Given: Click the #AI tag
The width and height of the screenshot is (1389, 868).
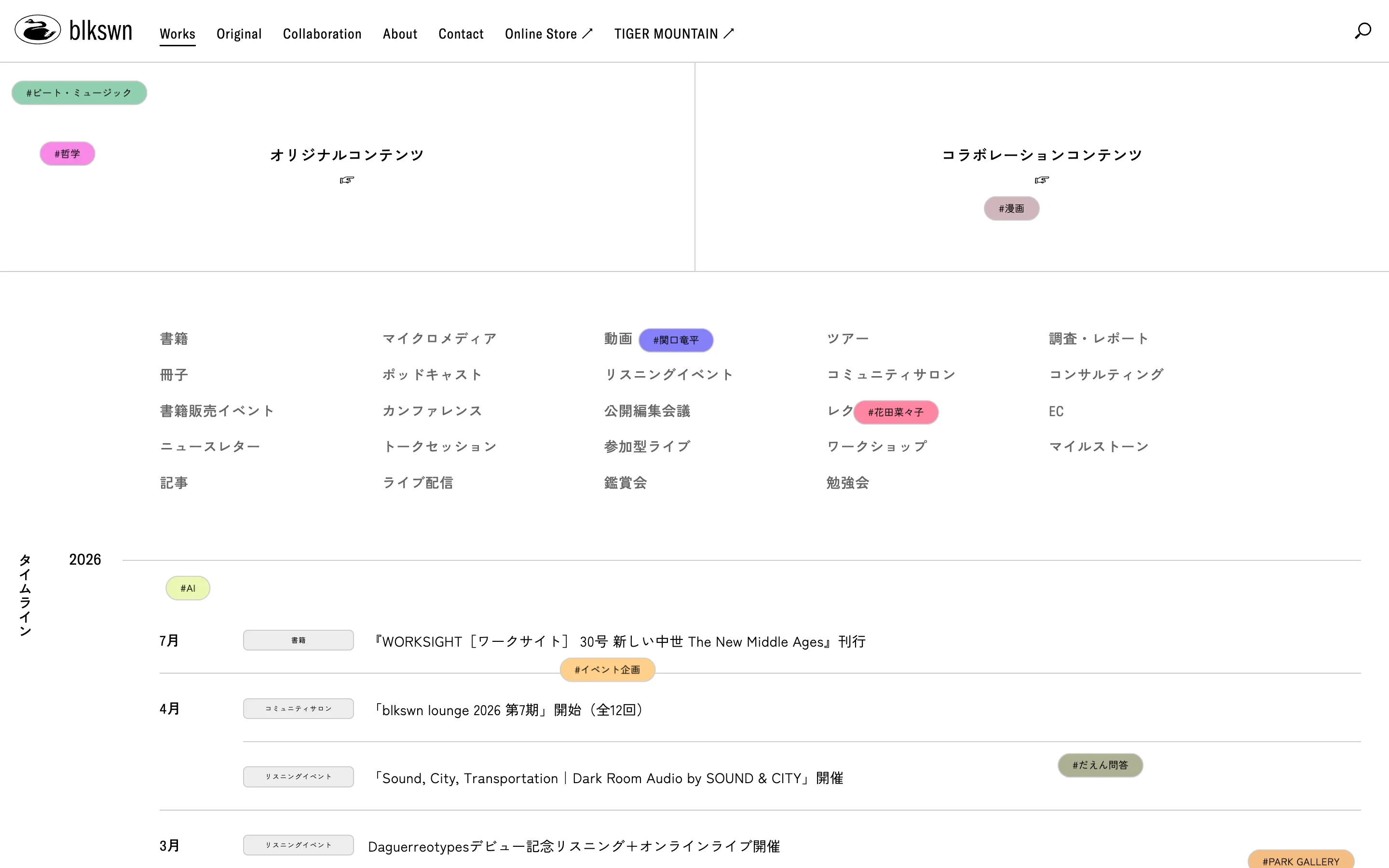Looking at the screenshot, I should point(188,588).
